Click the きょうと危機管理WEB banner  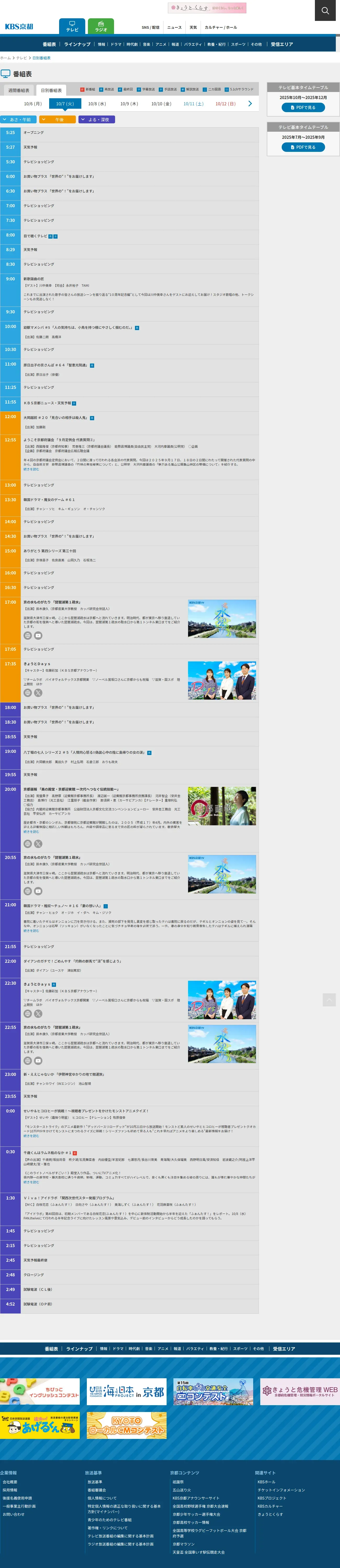pyautogui.click(x=300, y=1392)
